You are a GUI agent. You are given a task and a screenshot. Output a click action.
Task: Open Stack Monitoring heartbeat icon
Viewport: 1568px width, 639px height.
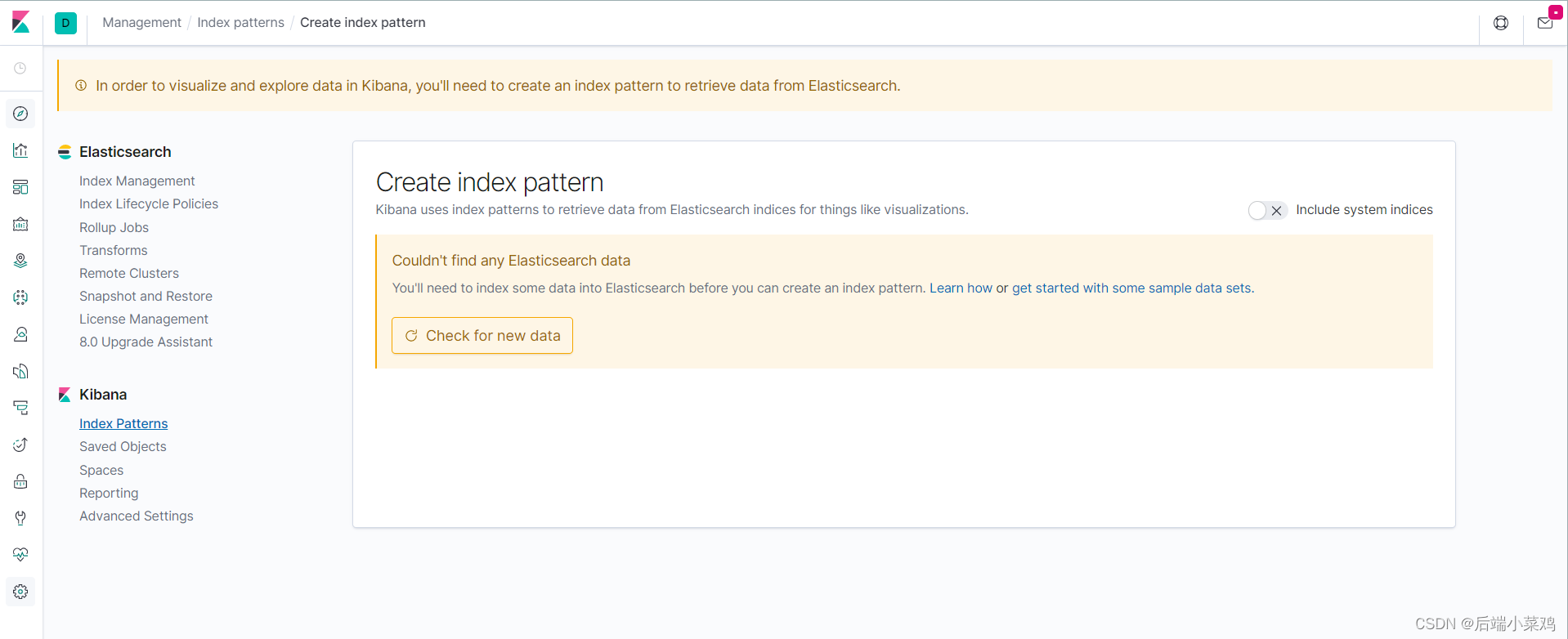(x=20, y=555)
